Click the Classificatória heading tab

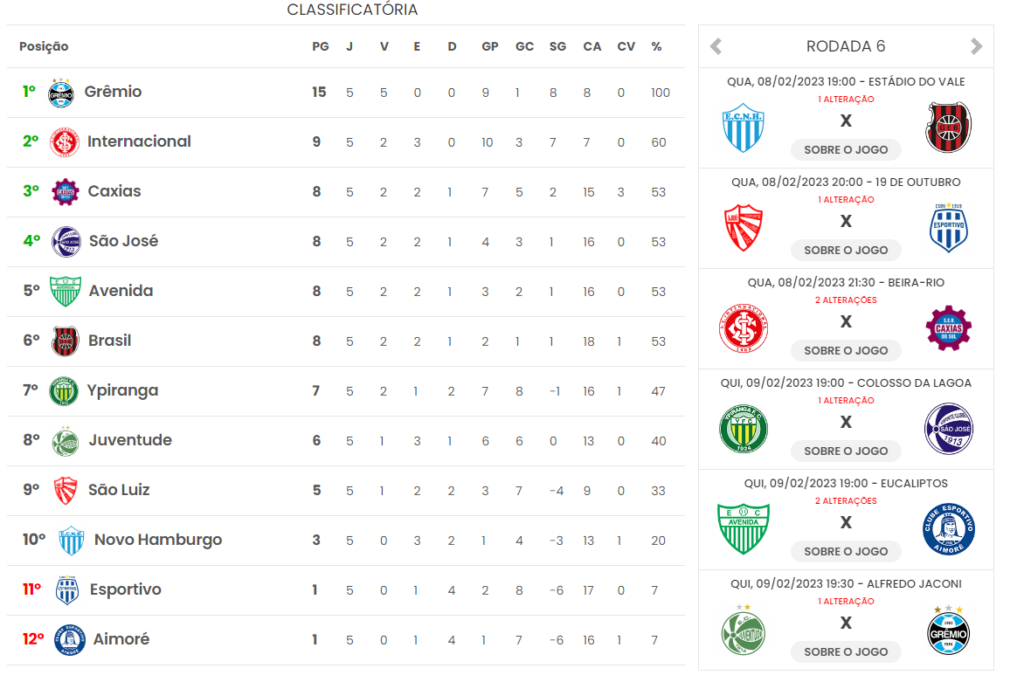click(352, 10)
